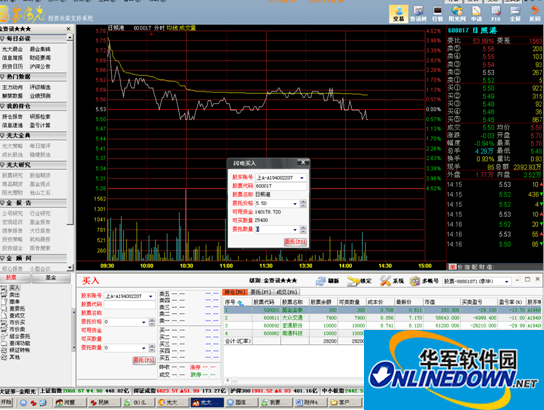Open 委托价格 dropdown in bottom buy form
The height and width of the screenshot is (410, 544).
coord(144,322)
